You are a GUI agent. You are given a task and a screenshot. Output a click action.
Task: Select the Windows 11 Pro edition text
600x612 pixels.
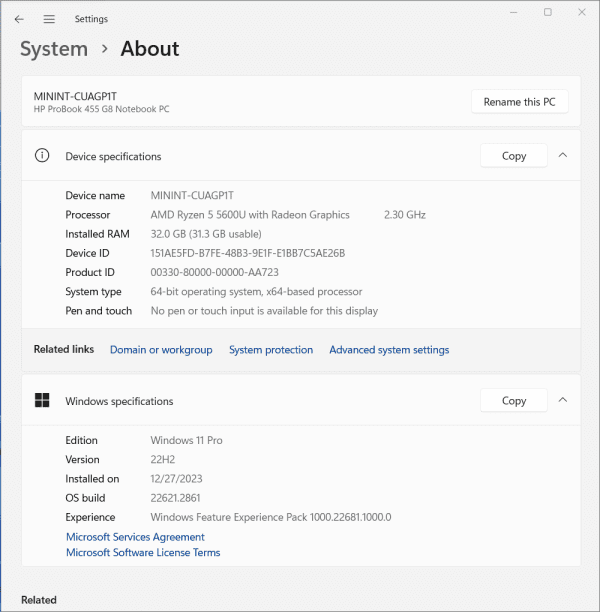coord(187,440)
